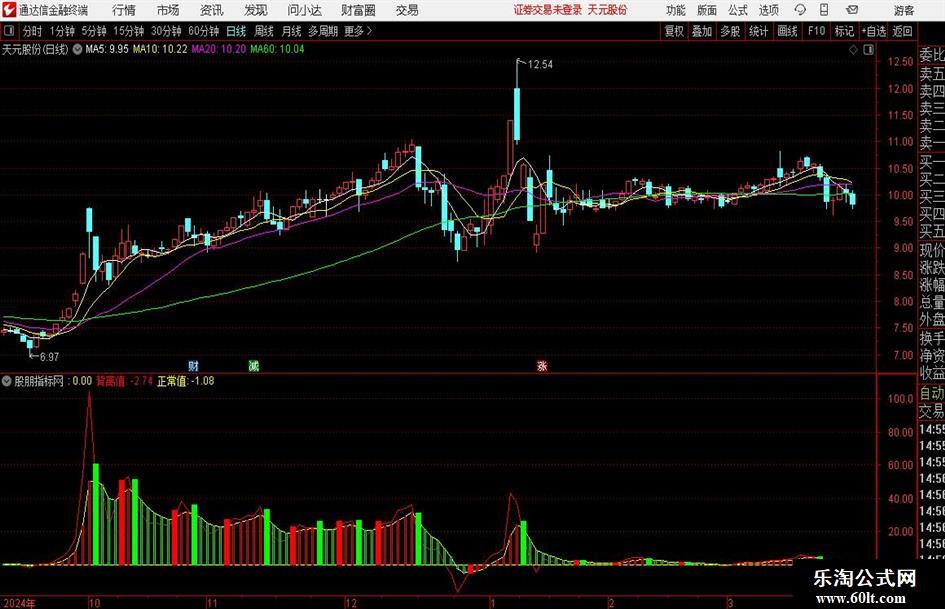This screenshot has width=945, height=609.
Task: Open the 交易 menu
Action: [x=407, y=10]
